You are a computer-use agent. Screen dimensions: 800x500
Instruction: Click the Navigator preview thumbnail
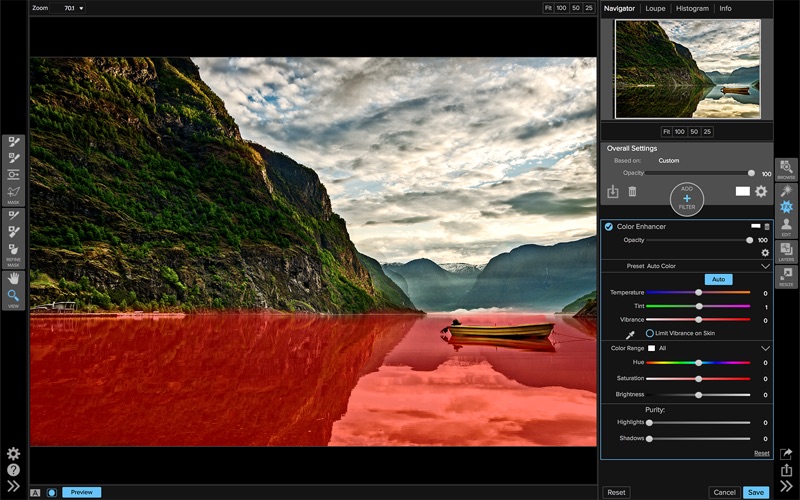point(687,69)
